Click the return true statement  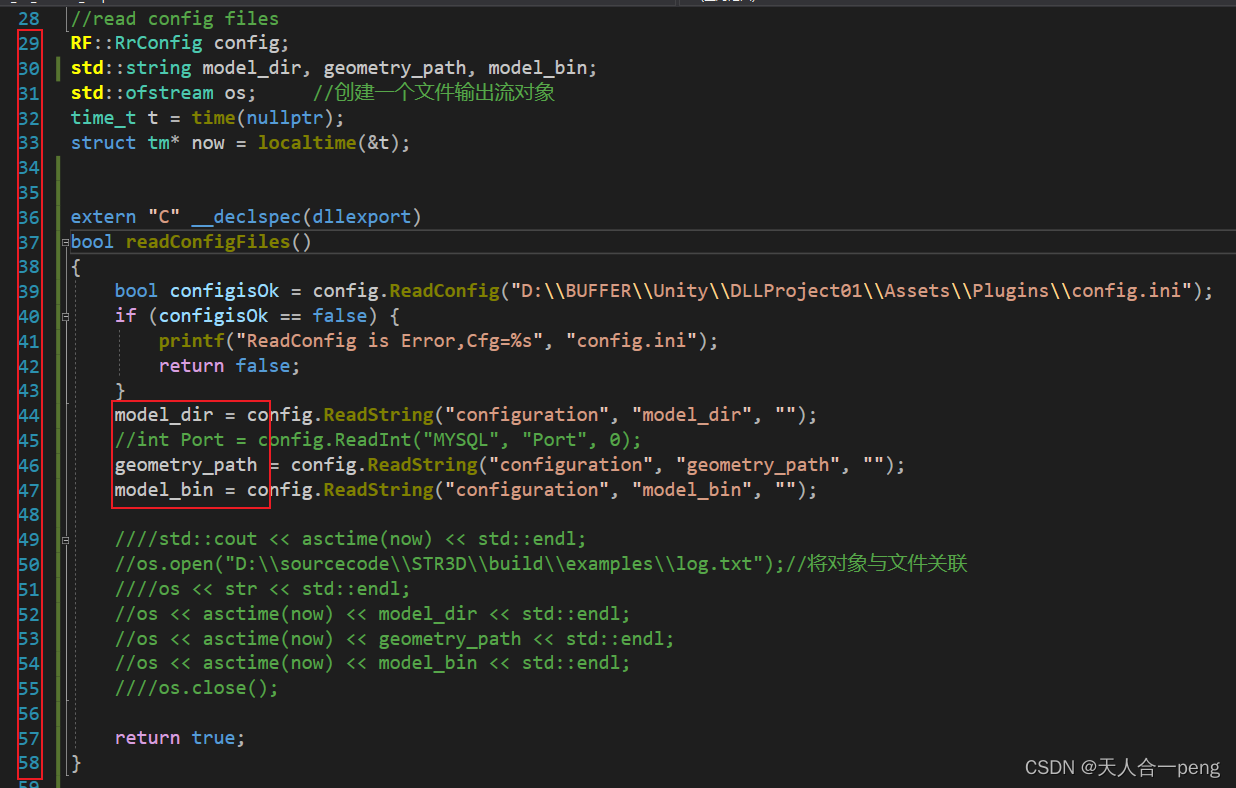click(180, 737)
